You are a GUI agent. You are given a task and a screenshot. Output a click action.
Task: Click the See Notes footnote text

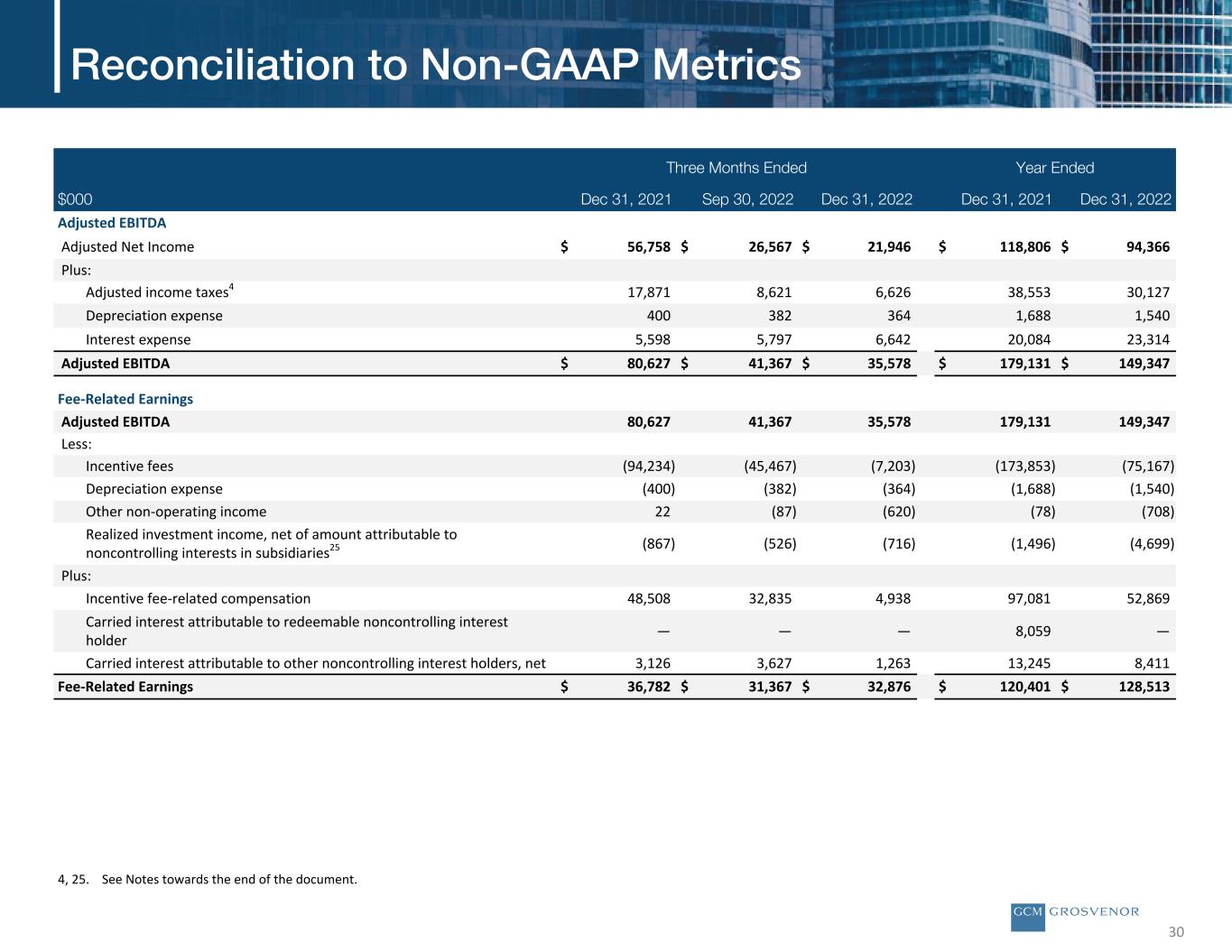(x=229, y=879)
